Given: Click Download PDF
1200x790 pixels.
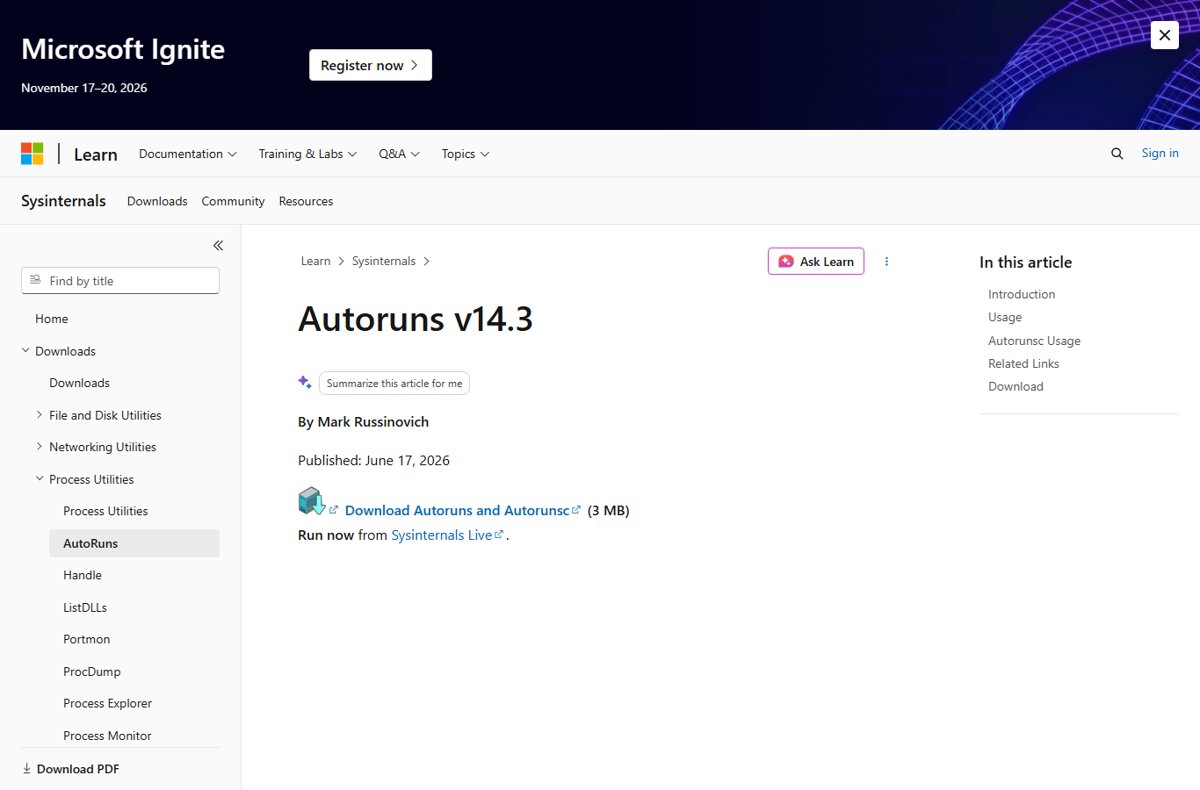Looking at the screenshot, I should [78, 769].
